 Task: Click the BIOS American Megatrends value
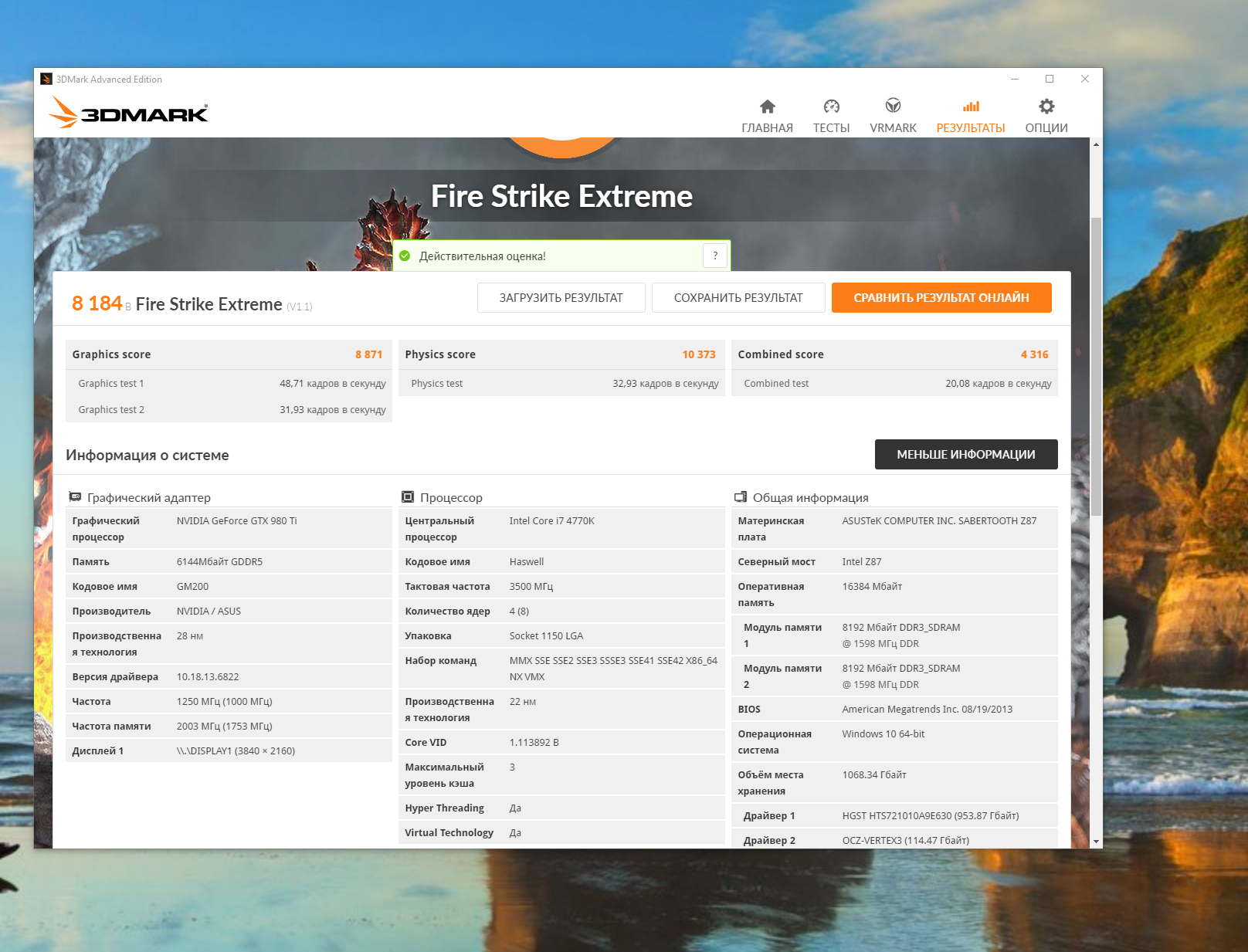pyautogui.click(x=928, y=710)
